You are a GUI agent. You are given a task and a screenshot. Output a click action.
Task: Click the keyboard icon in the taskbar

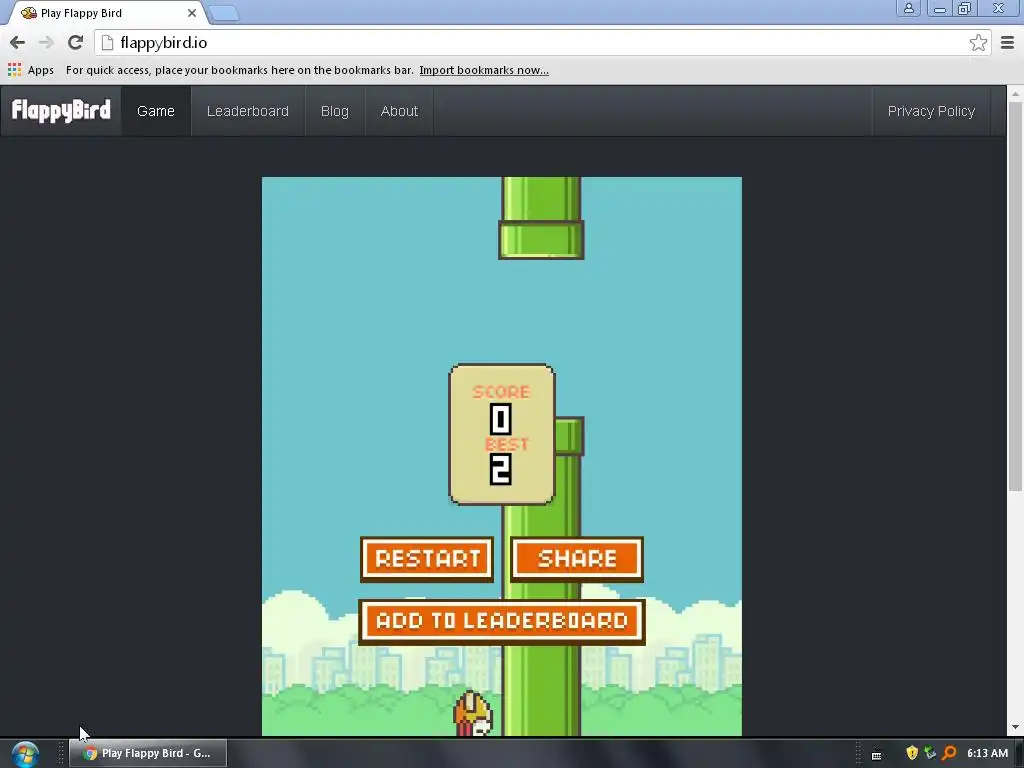(876, 754)
